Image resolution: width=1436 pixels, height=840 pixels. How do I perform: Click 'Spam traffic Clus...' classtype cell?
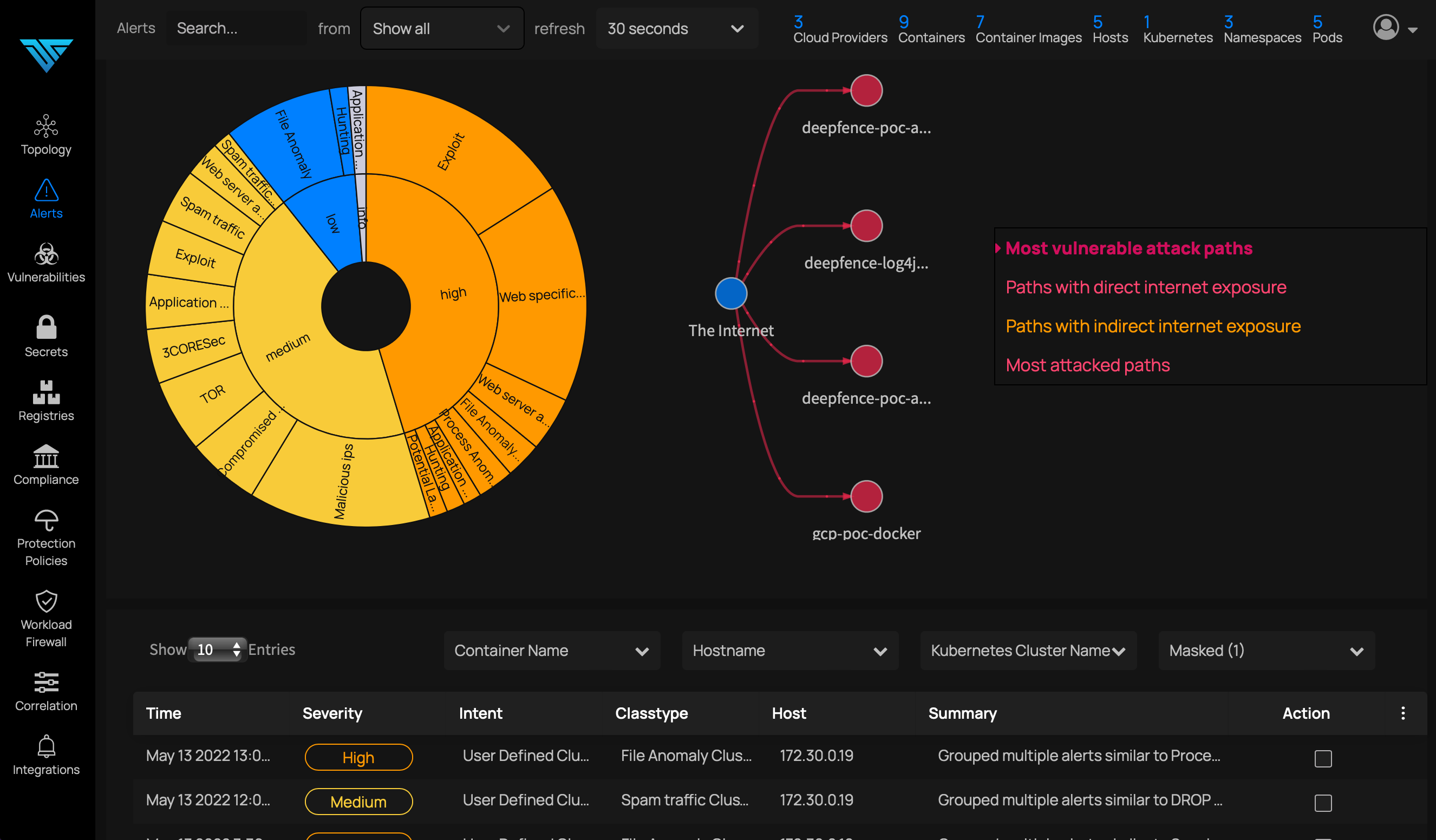(x=684, y=800)
